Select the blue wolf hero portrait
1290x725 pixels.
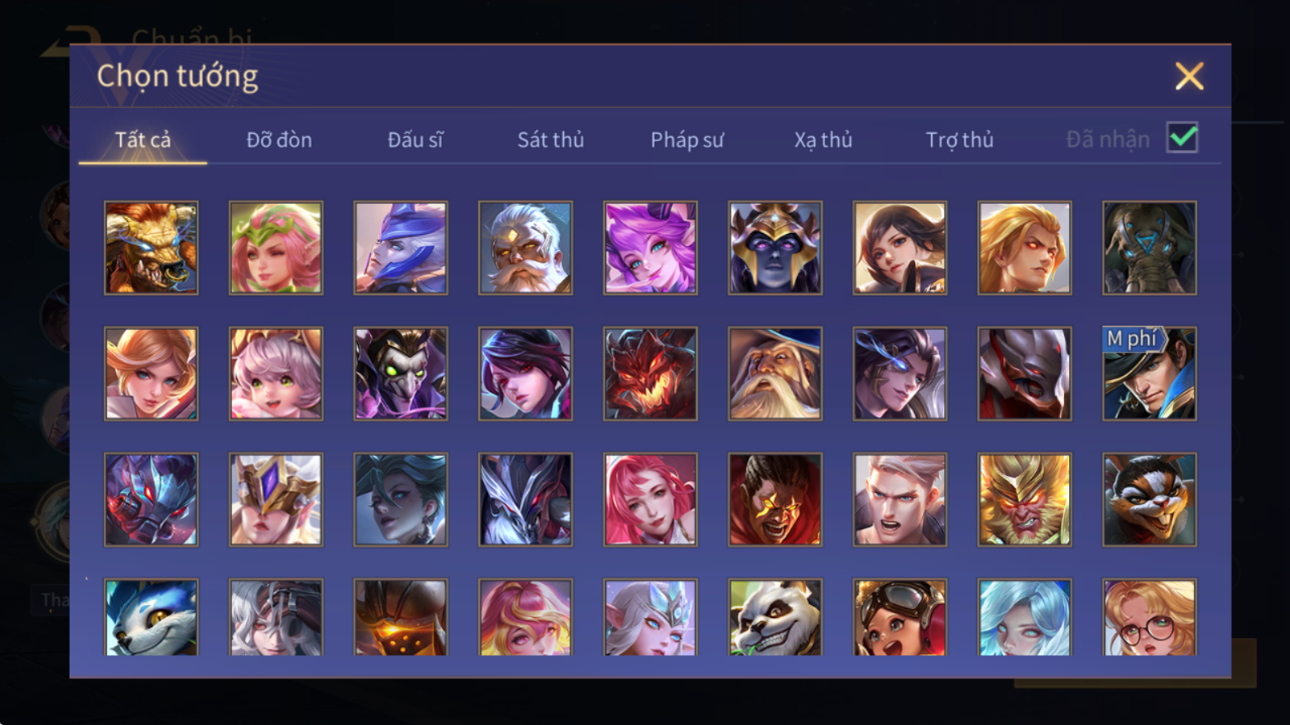[x=151, y=617]
